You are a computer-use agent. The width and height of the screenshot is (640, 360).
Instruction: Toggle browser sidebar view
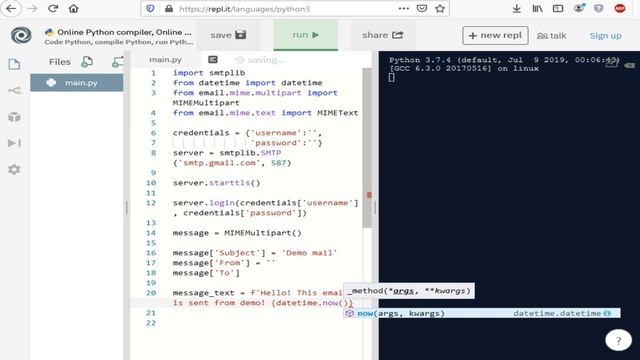click(x=558, y=9)
